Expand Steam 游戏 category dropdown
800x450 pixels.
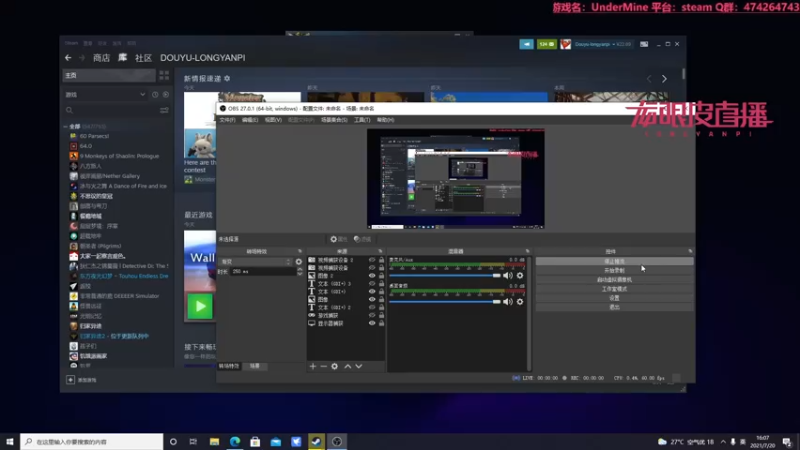click(x=142, y=94)
